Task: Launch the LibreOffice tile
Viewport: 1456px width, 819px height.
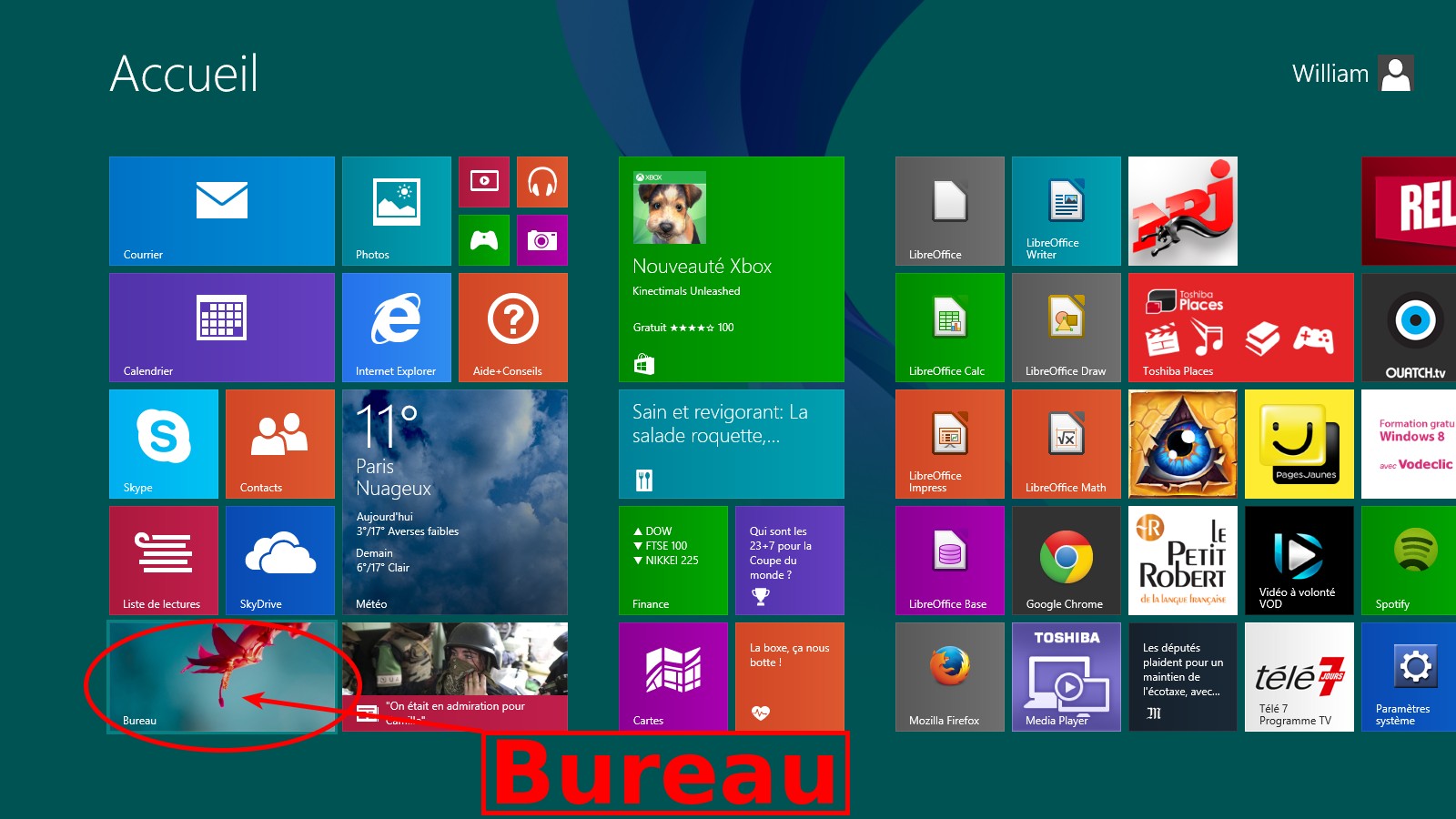Action: 950,211
